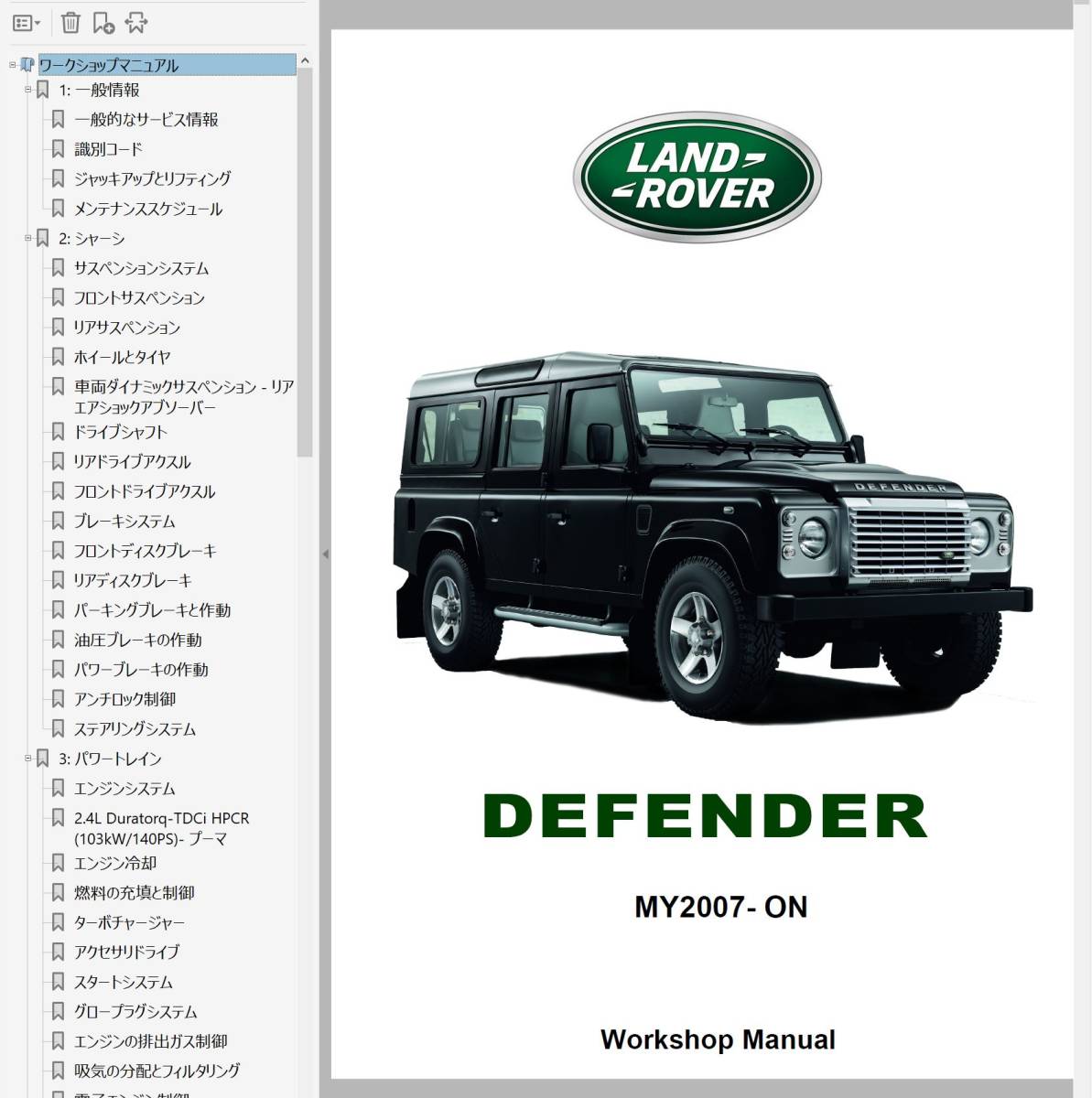Open the bookmark options menu
Image resolution: width=1092 pixels, height=1098 pixels.
(x=27, y=23)
